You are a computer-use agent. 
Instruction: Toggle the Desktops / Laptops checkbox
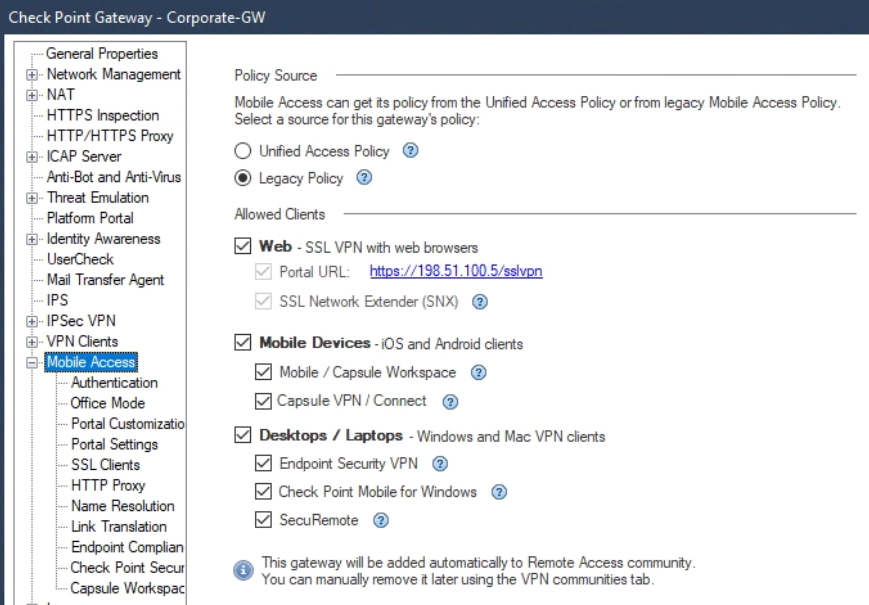click(x=243, y=435)
